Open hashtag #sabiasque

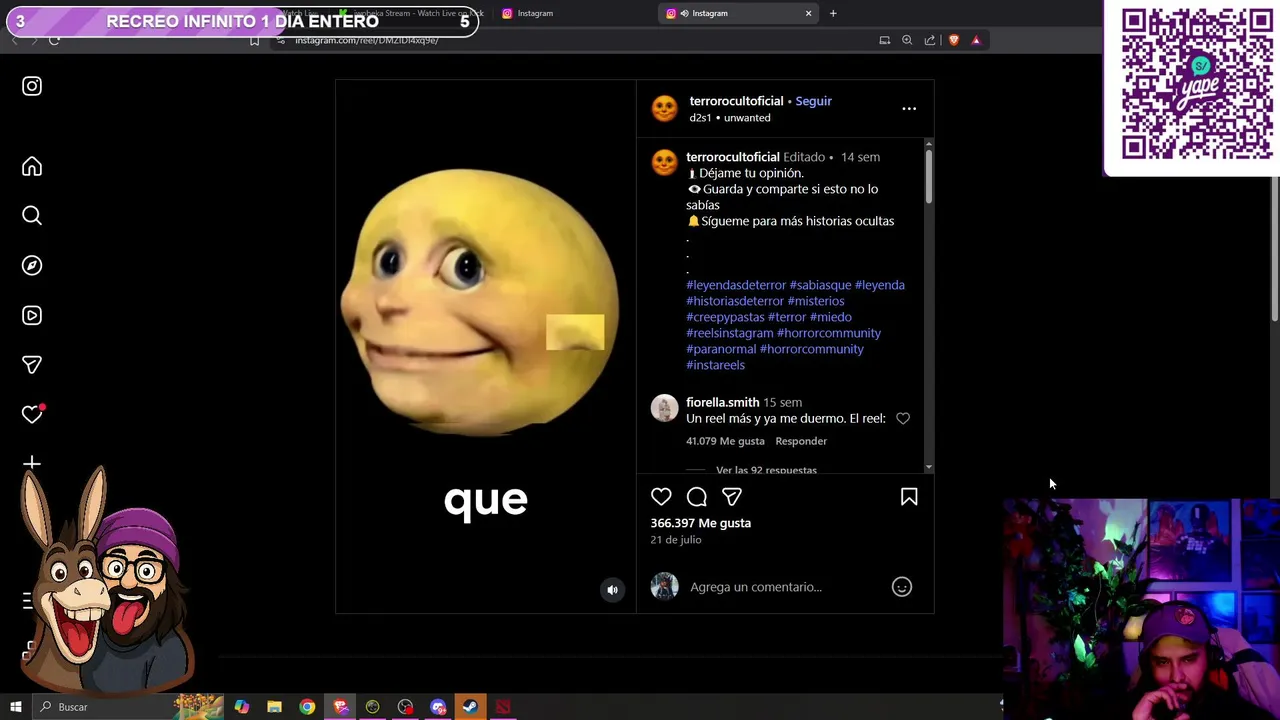[x=820, y=285]
